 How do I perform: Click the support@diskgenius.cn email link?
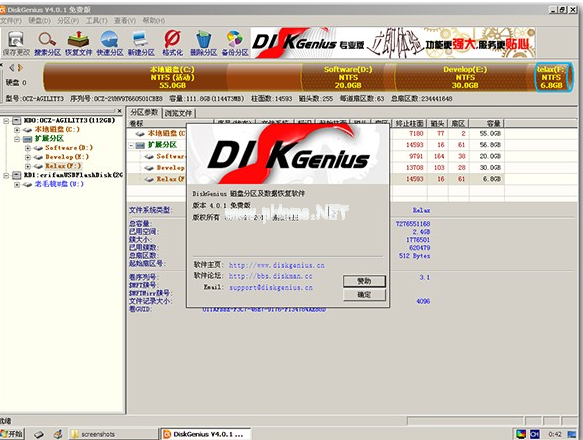click(271, 287)
